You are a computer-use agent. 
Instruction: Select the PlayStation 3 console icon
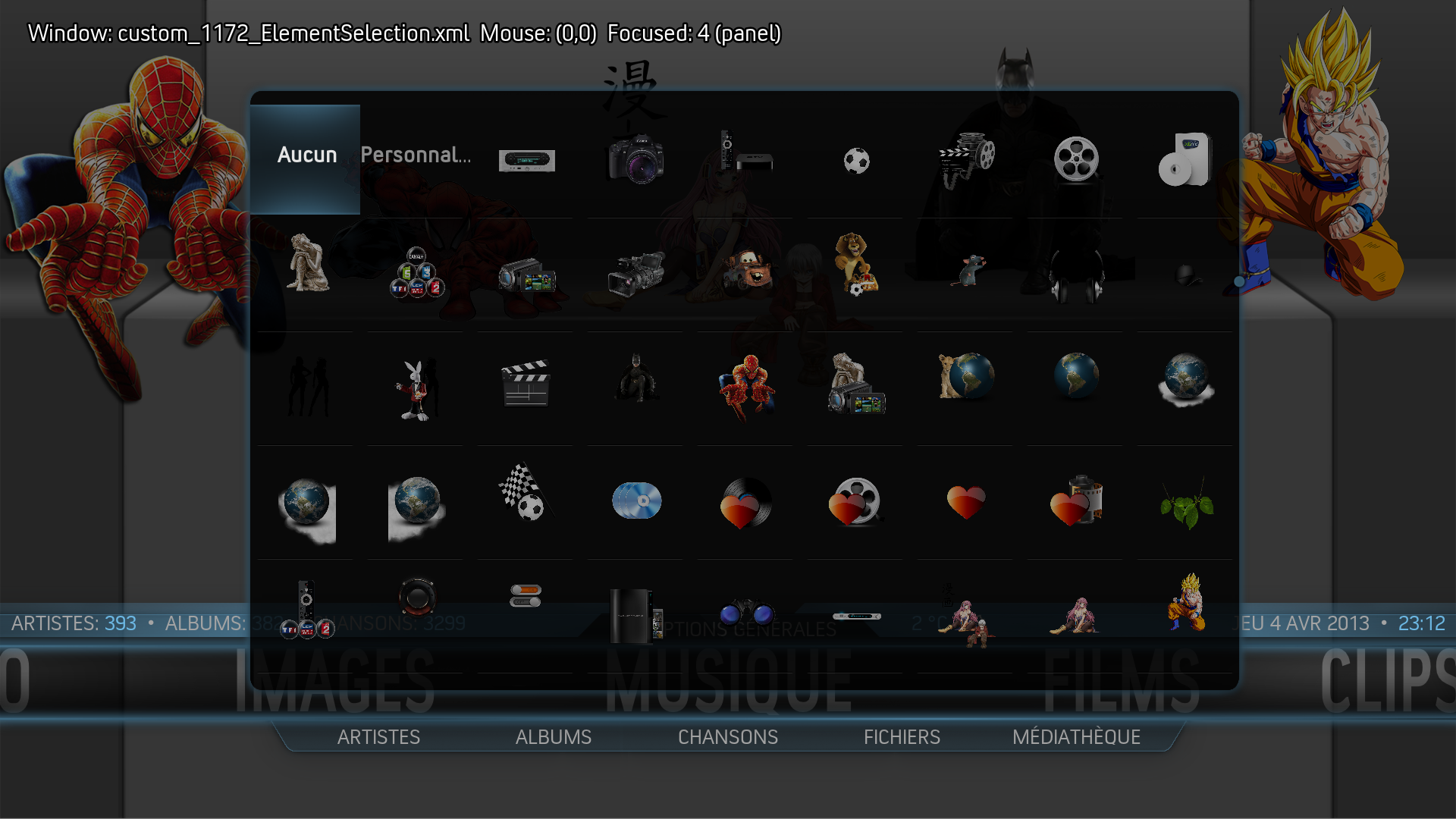click(636, 616)
